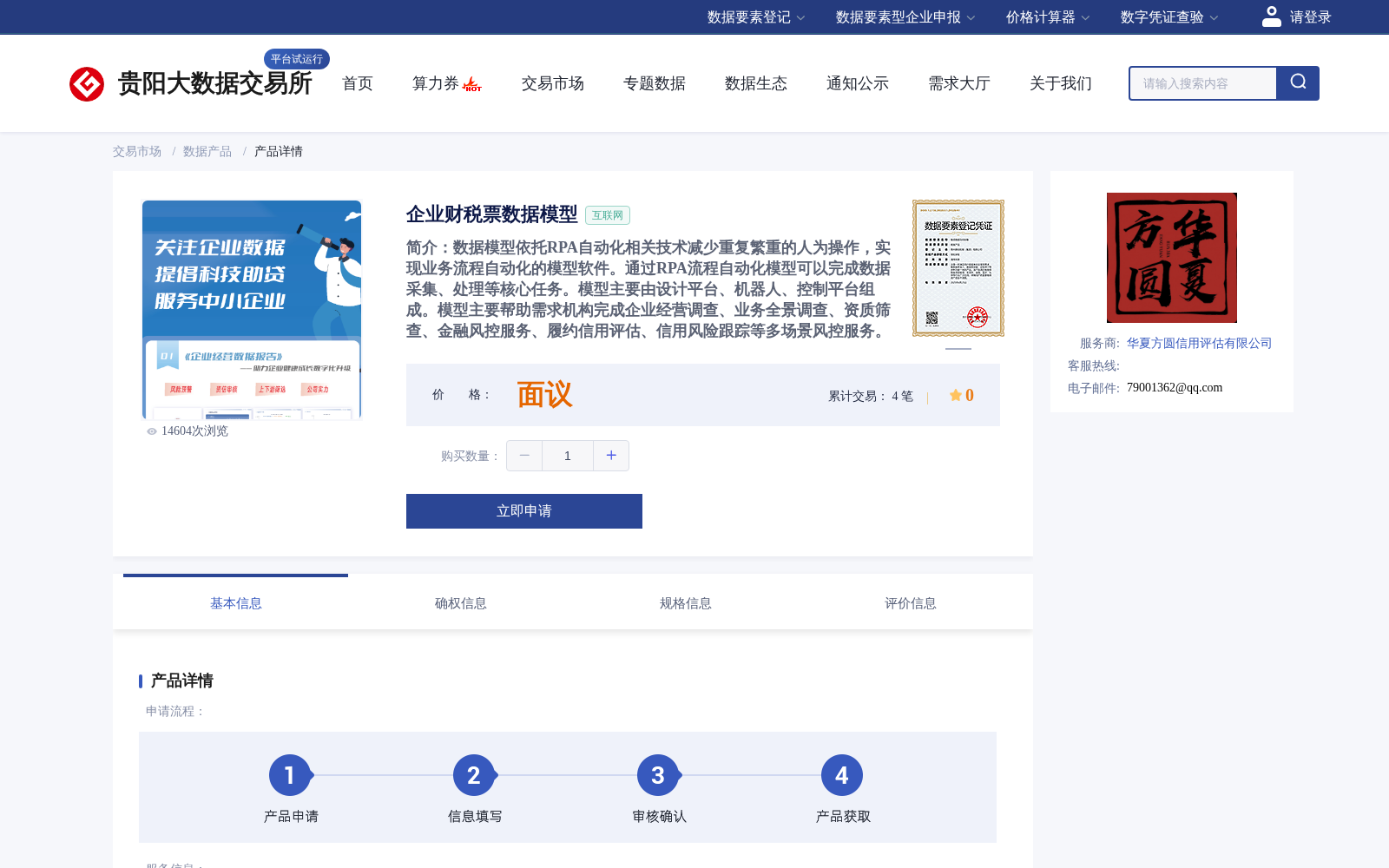The height and width of the screenshot is (868, 1389).
Task: Click the email 79001362@qq.com
Action: [1175, 388]
